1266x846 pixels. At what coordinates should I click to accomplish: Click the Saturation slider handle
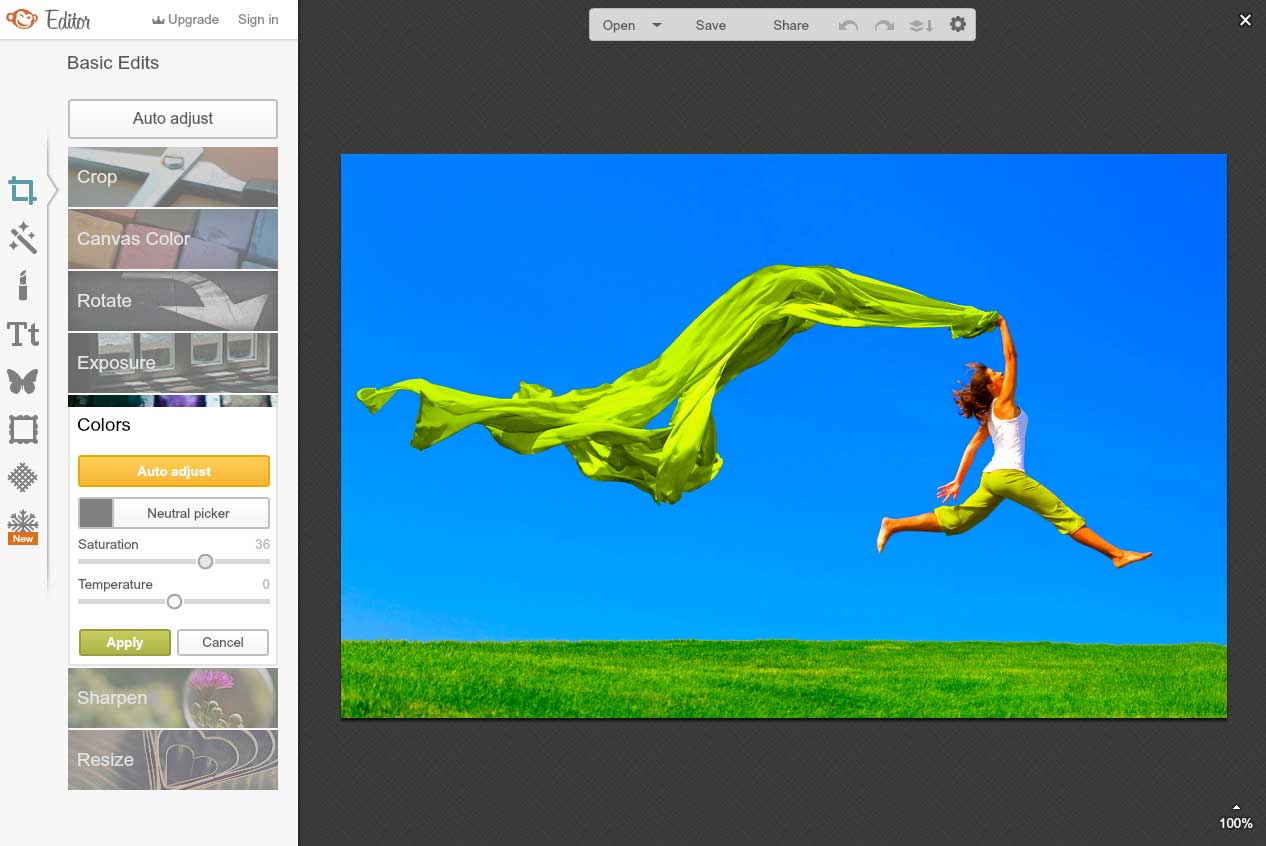pyautogui.click(x=205, y=562)
